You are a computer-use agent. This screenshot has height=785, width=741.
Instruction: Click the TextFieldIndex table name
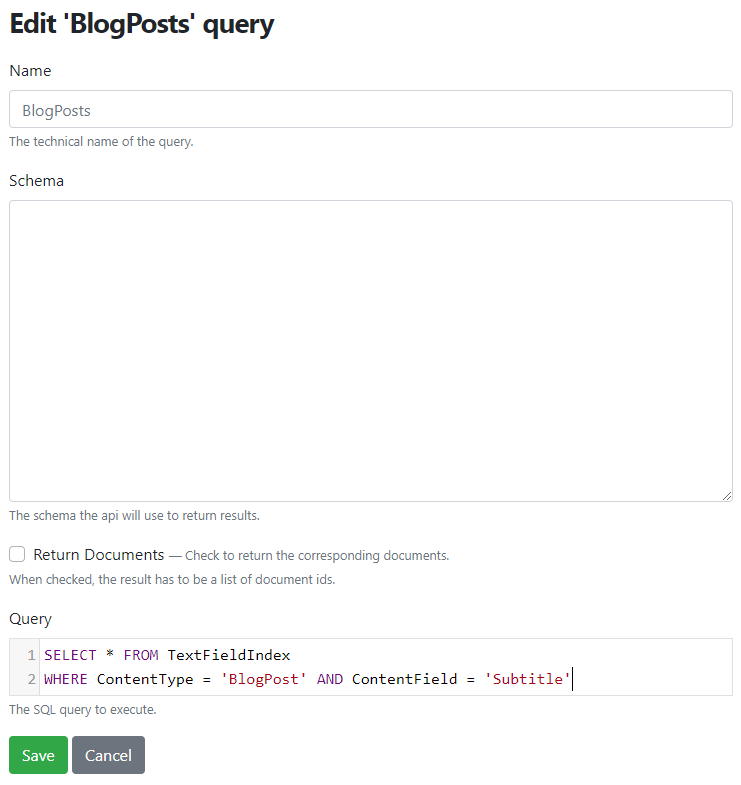pos(229,655)
